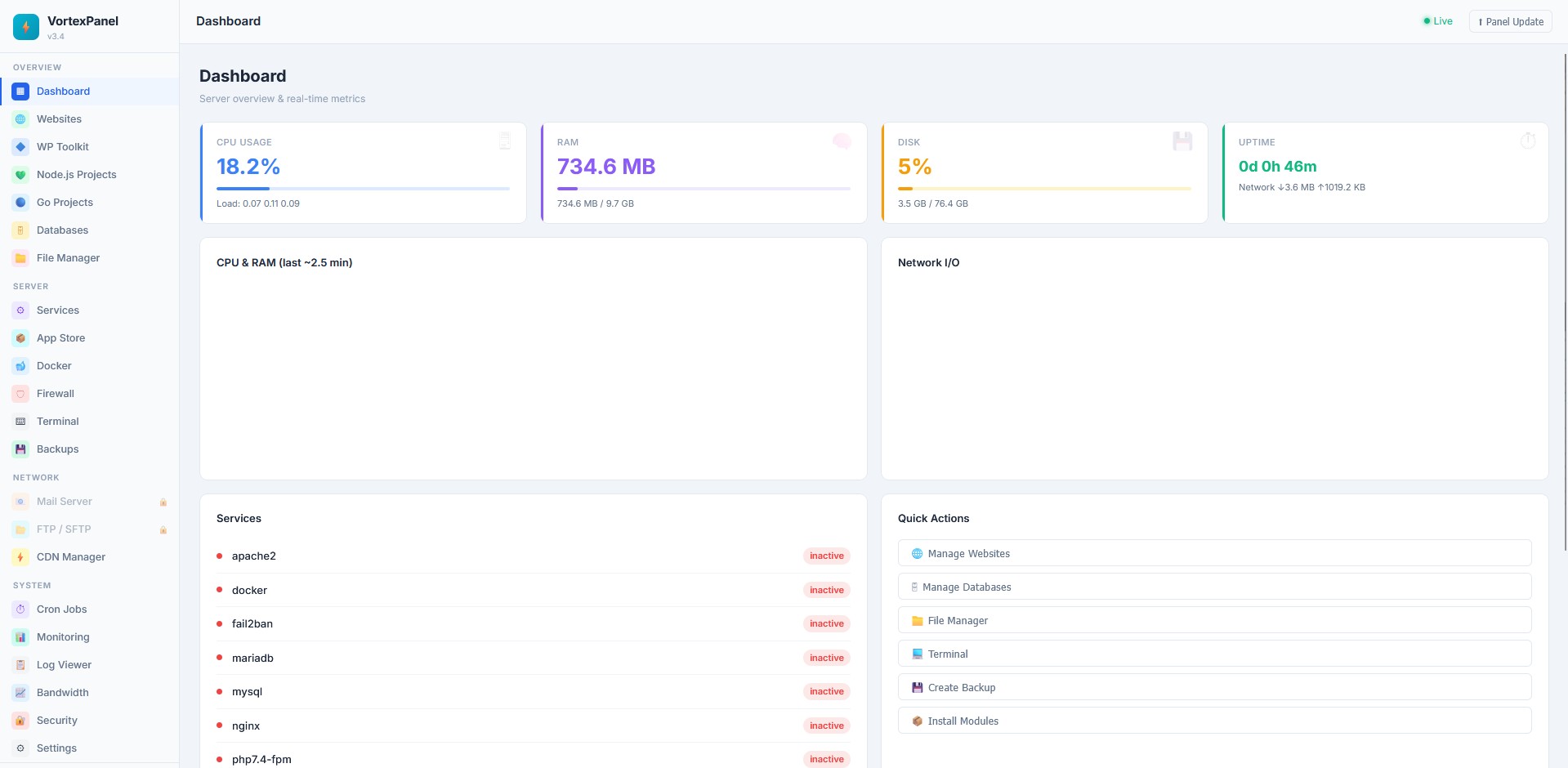Click the Create Backup quick action
The height and width of the screenshot is (768, 1568).
pos(1214,687)
